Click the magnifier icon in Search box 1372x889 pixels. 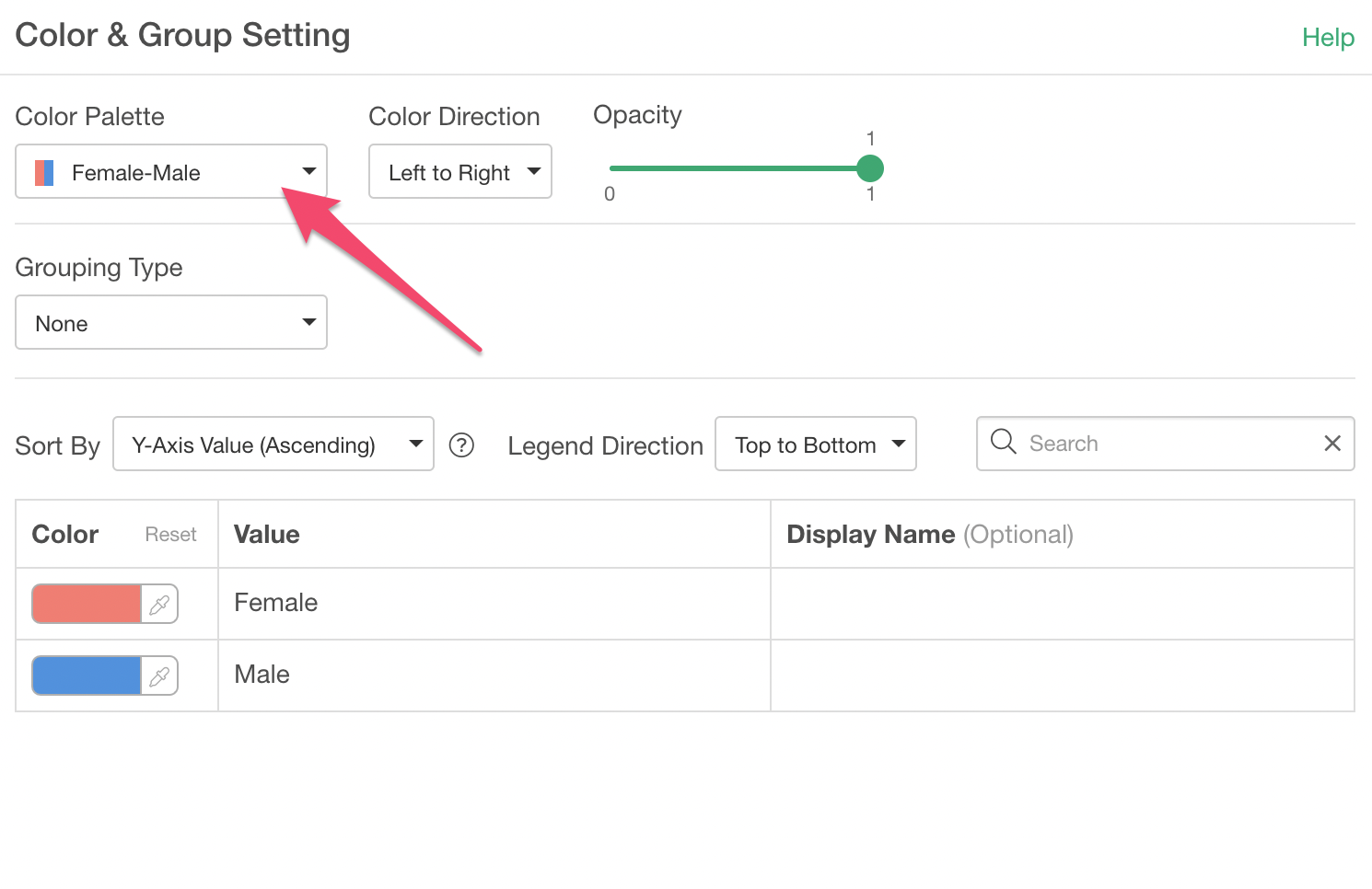point(1004,443)
